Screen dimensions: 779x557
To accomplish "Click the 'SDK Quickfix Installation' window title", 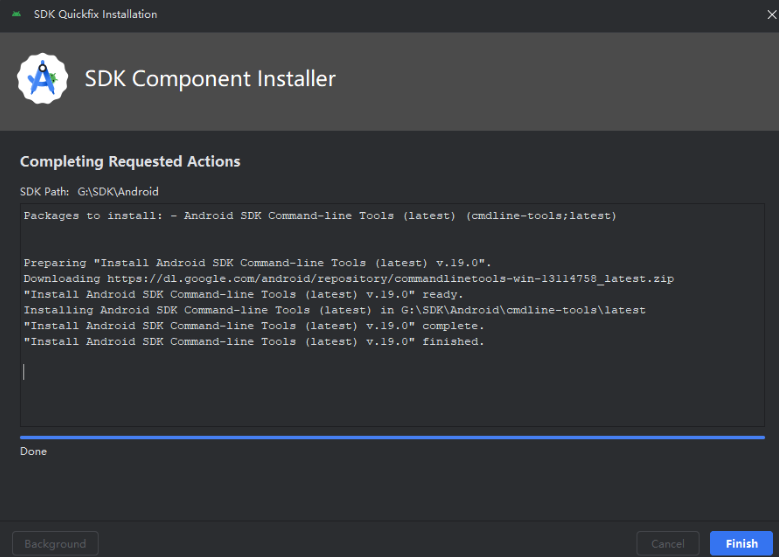I will click(x=95, y=14).
